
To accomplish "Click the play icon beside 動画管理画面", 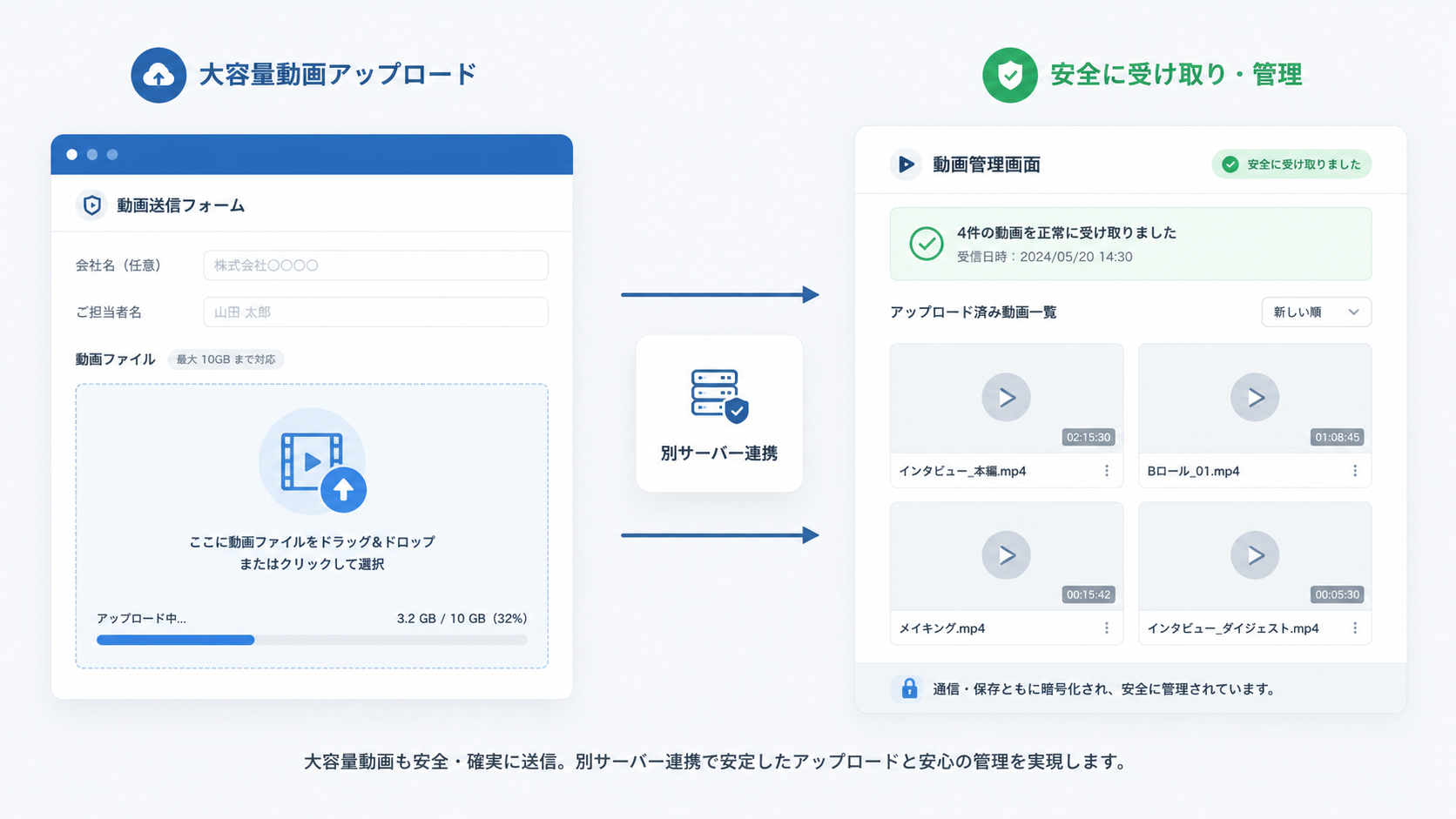I will (906, 164).
